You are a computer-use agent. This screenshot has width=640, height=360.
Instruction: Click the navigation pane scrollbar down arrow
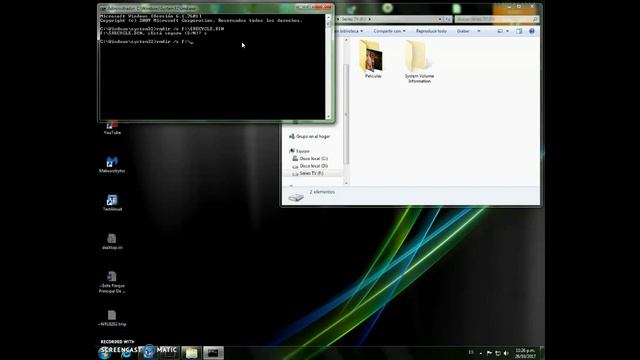point(347,183)
